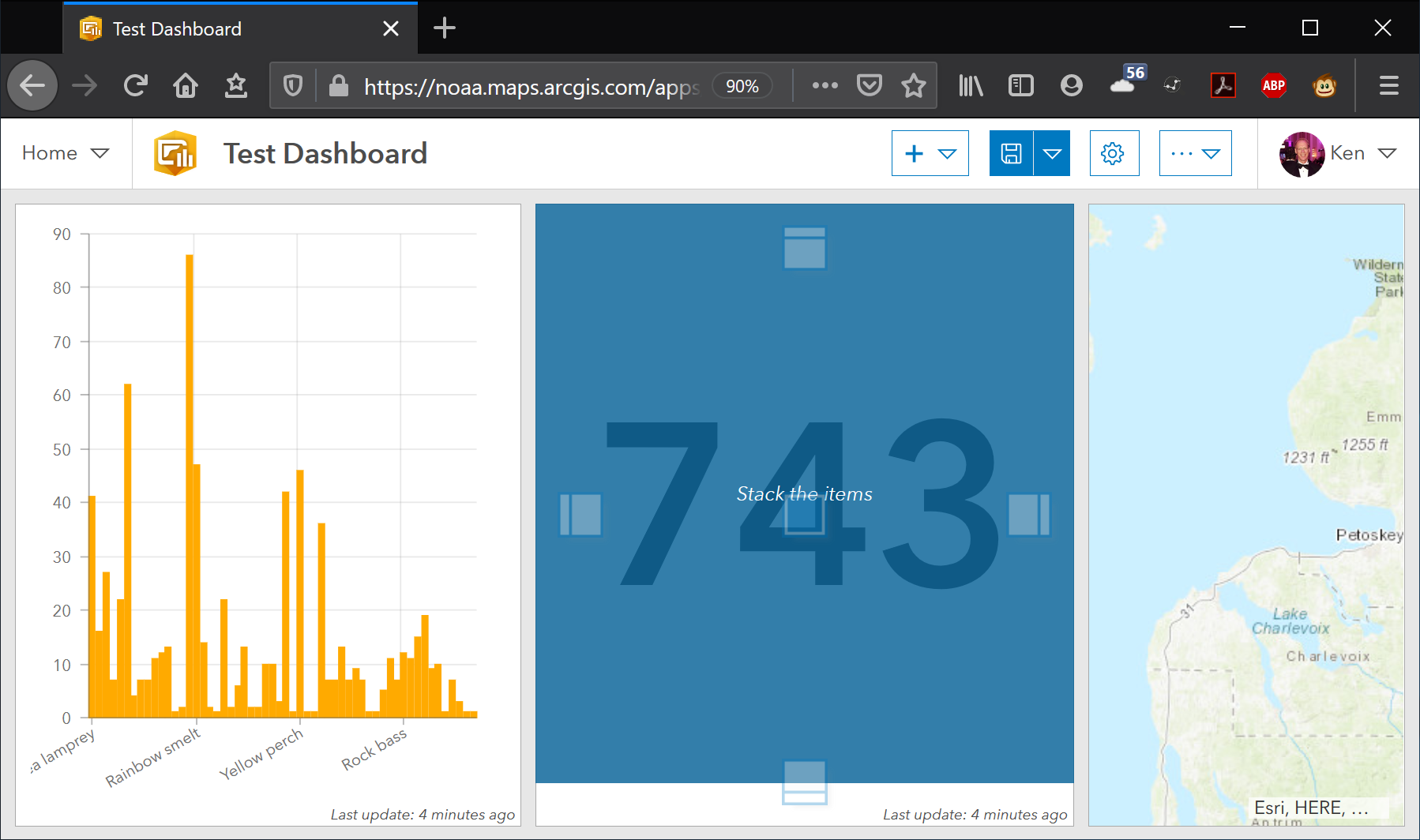The width and height of the screenshot is (1420, 840).
Task: Close the Test Dashboard browser tab
Action: click(391, 29)
